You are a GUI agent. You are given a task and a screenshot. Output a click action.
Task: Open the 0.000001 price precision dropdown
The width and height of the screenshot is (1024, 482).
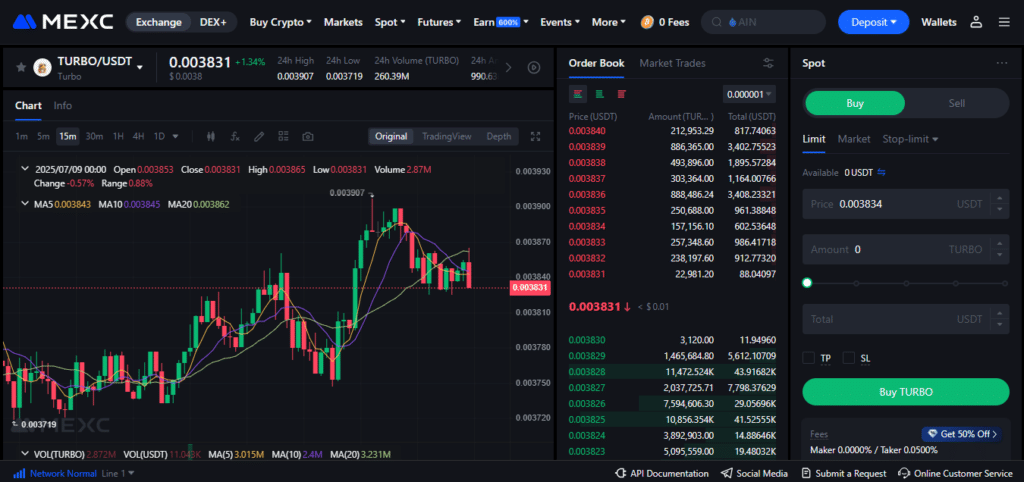[x=749, y=94]
